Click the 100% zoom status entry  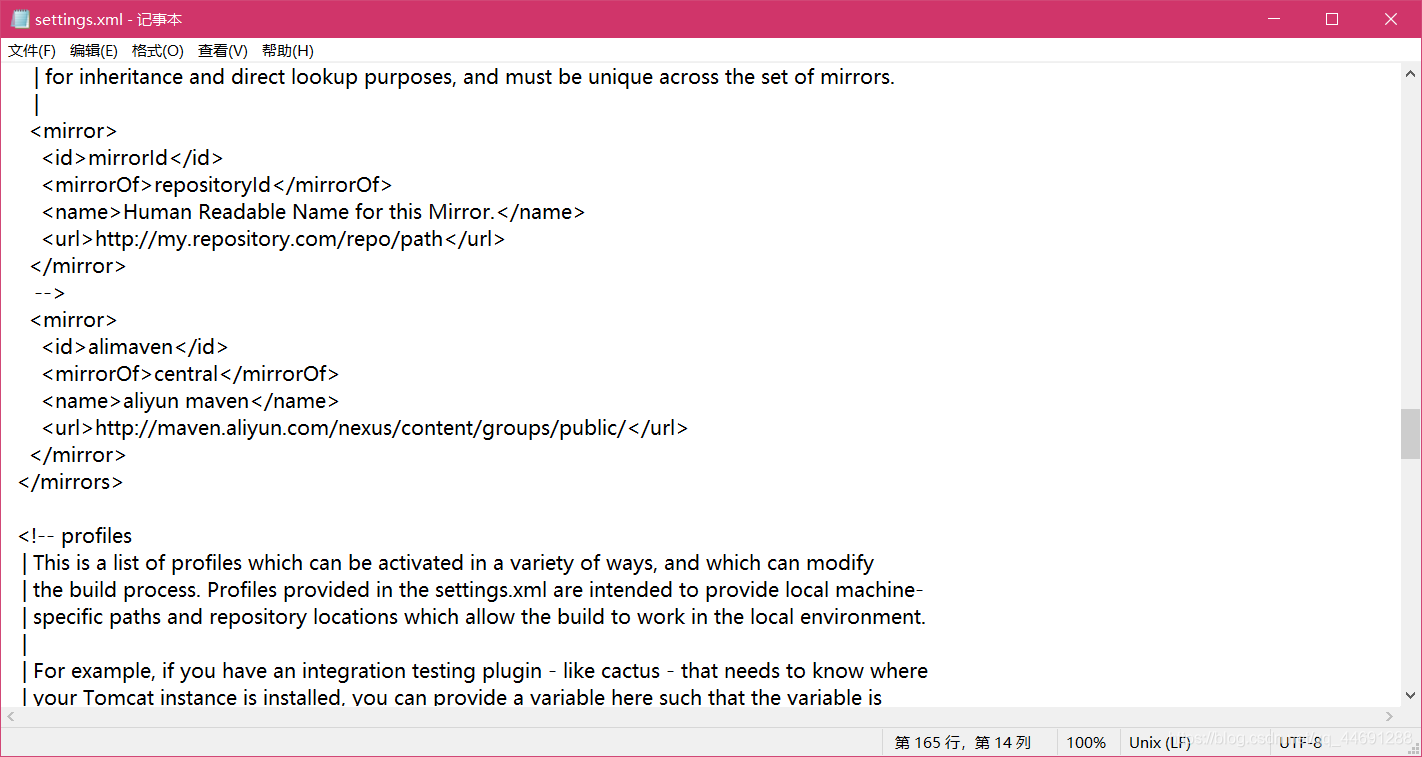point(1086,743)
